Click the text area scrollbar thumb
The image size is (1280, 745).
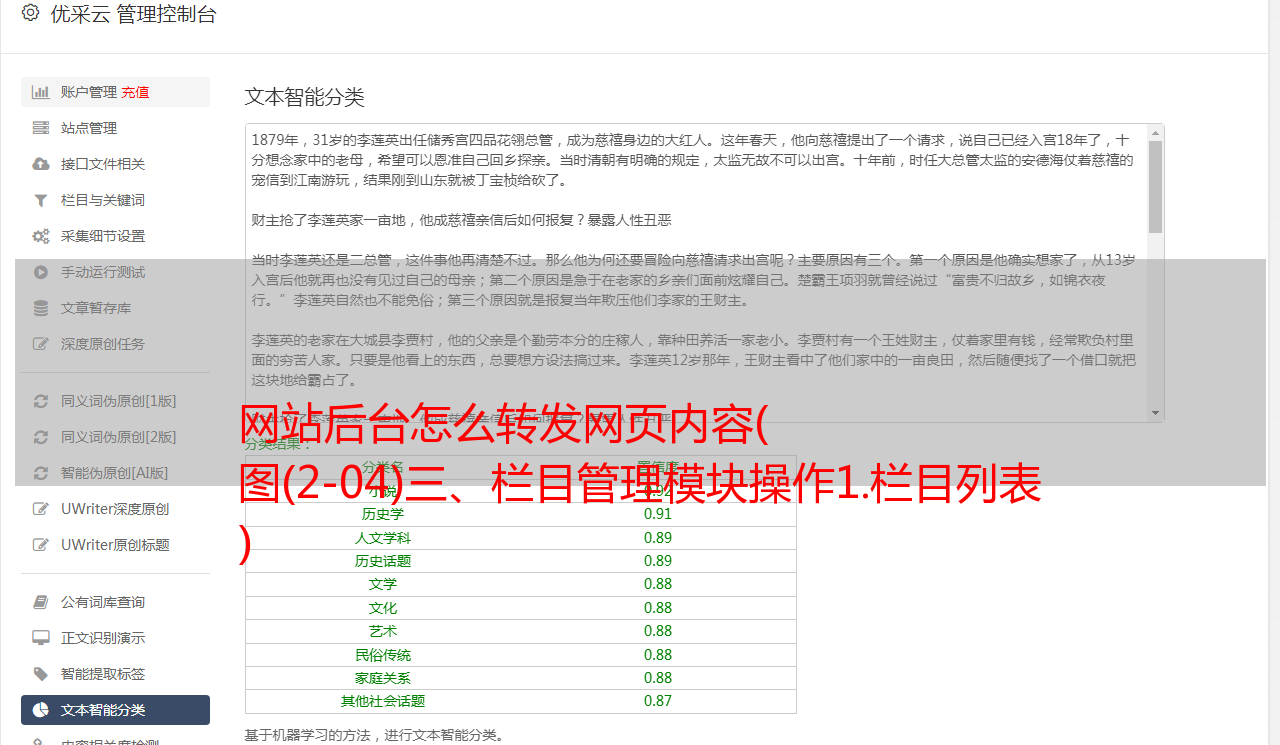click(1156, 186)
